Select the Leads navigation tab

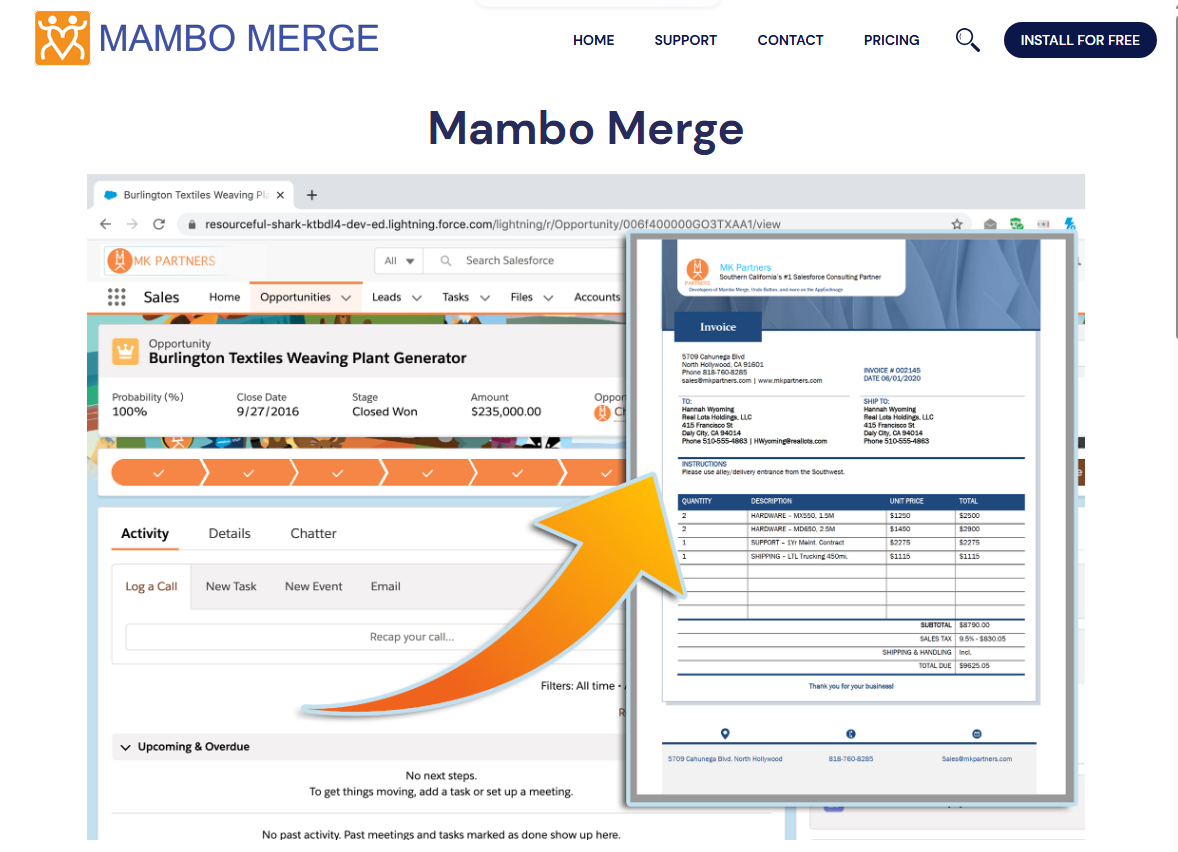point(386,297)
